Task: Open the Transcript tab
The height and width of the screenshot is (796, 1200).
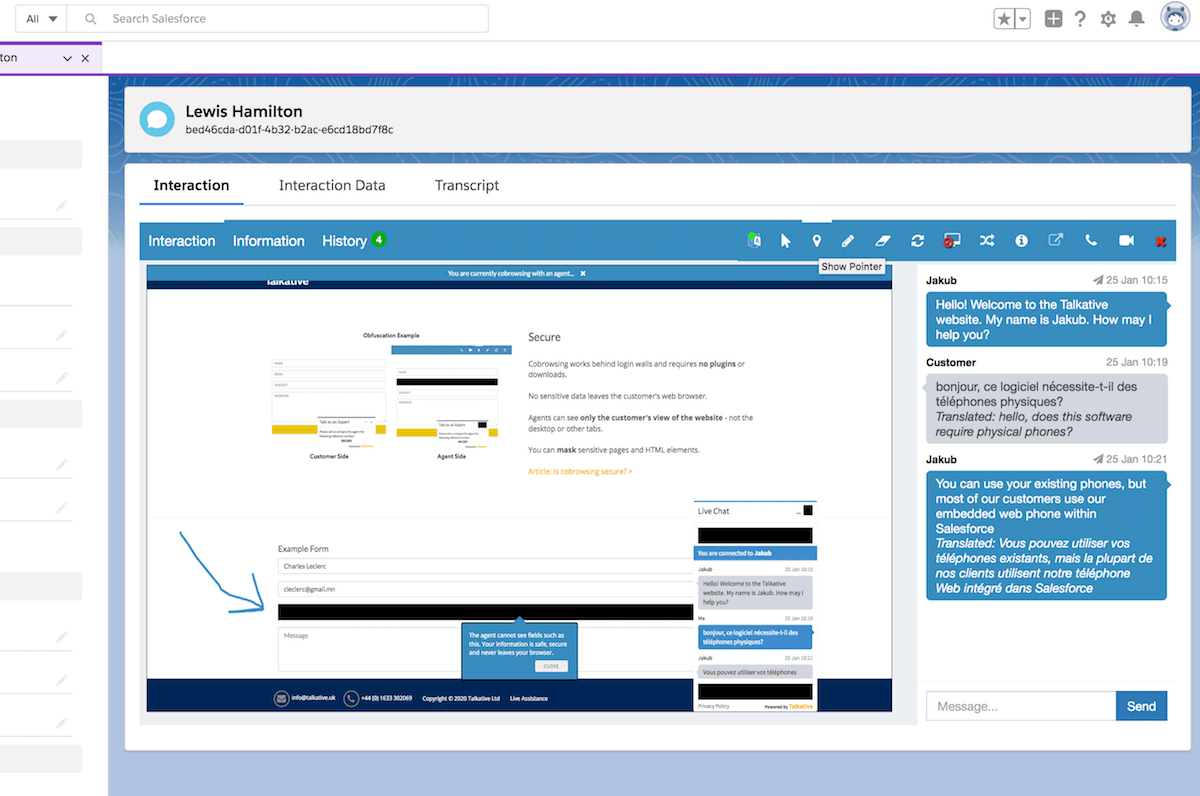Action: click(x=467, y=185)
